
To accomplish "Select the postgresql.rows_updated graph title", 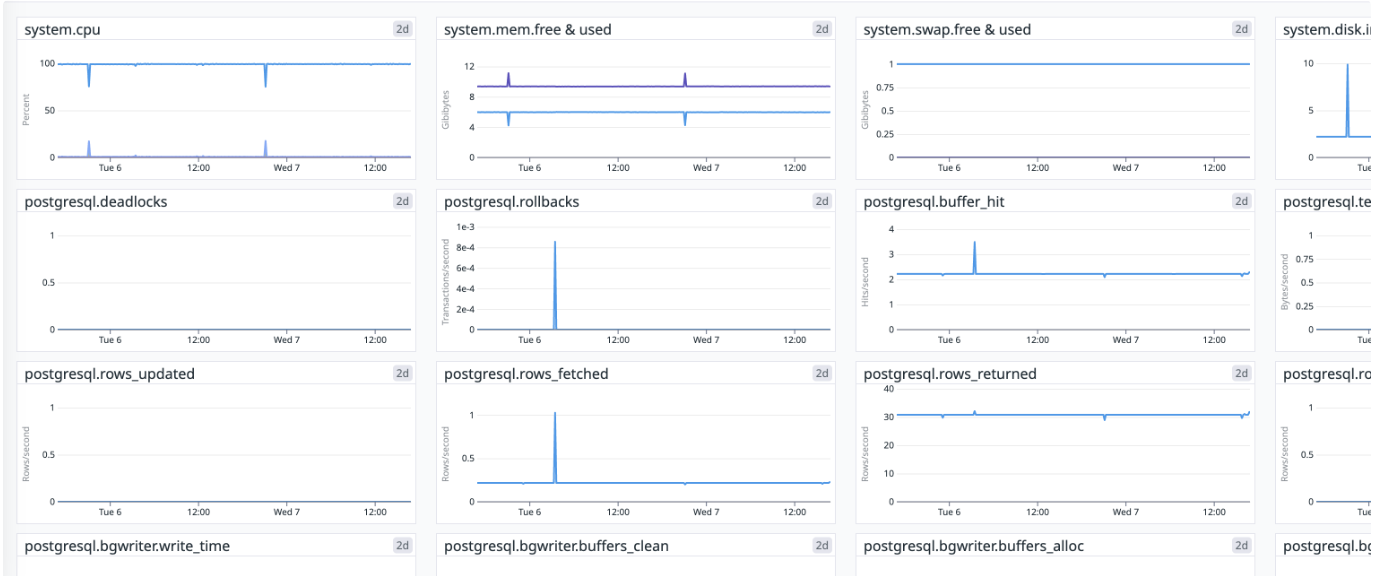I will pyautogui.click(x=109, y=374).
